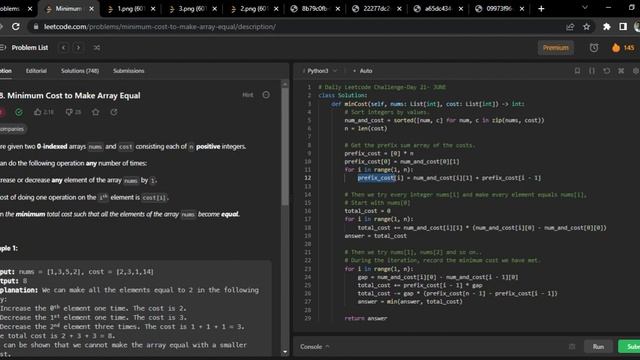Reload the LeetCode page
The image size is (640, 360).
(x=16, y=27)
